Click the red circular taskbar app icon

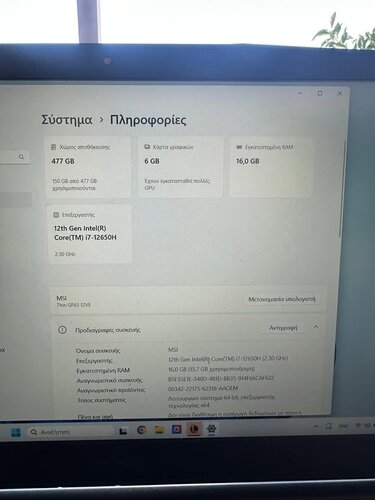tap(194, 429)
